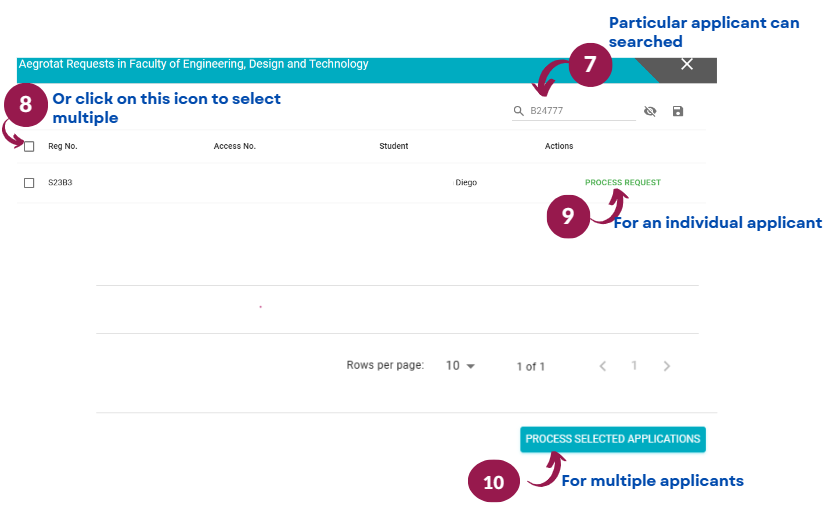Viewport: 829px width, 512px height.
Task: Click the magnifier search icon
Action: coord(518,111)
